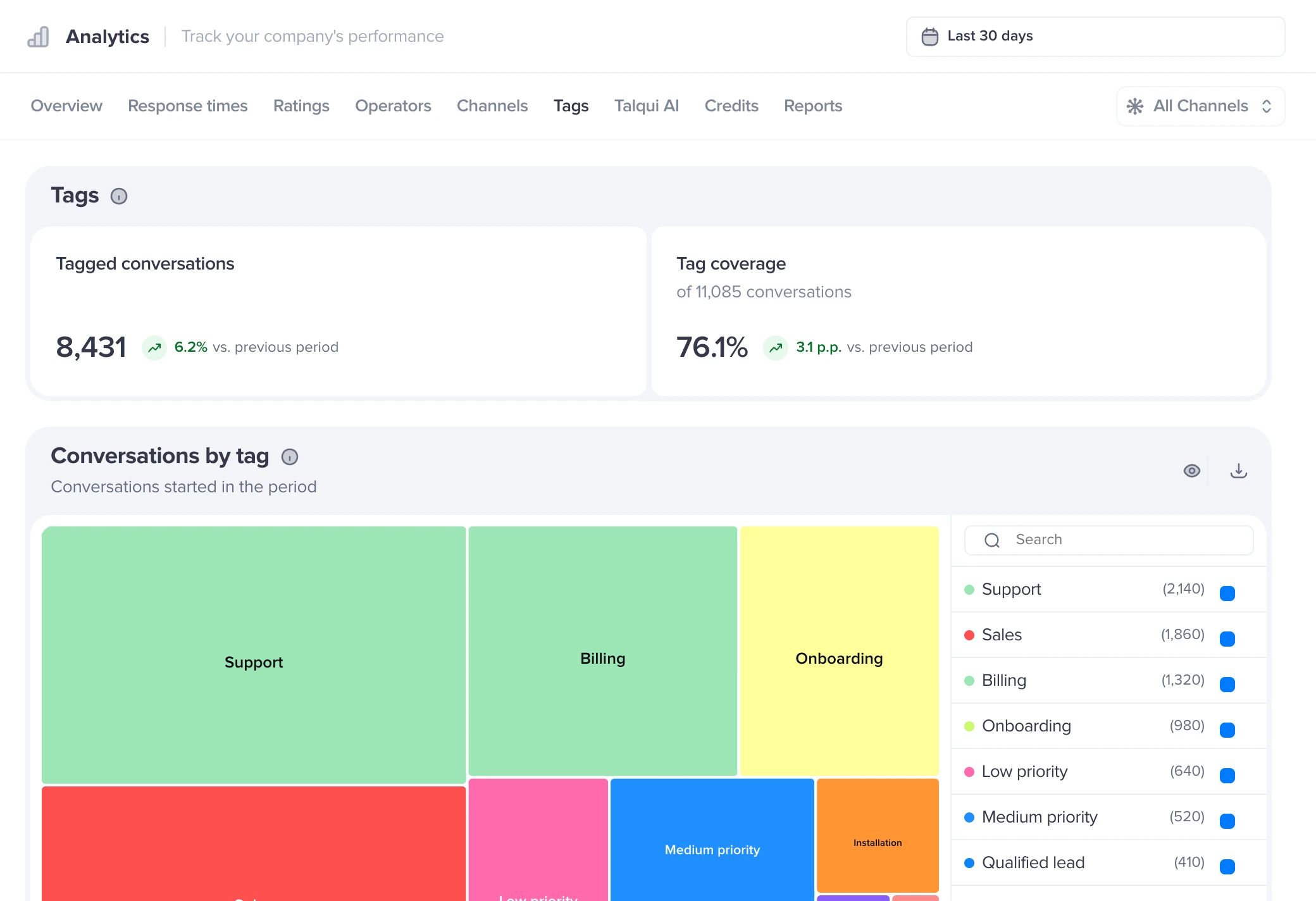Click the Analytics bar chart logo icon

tap(38, 37)
